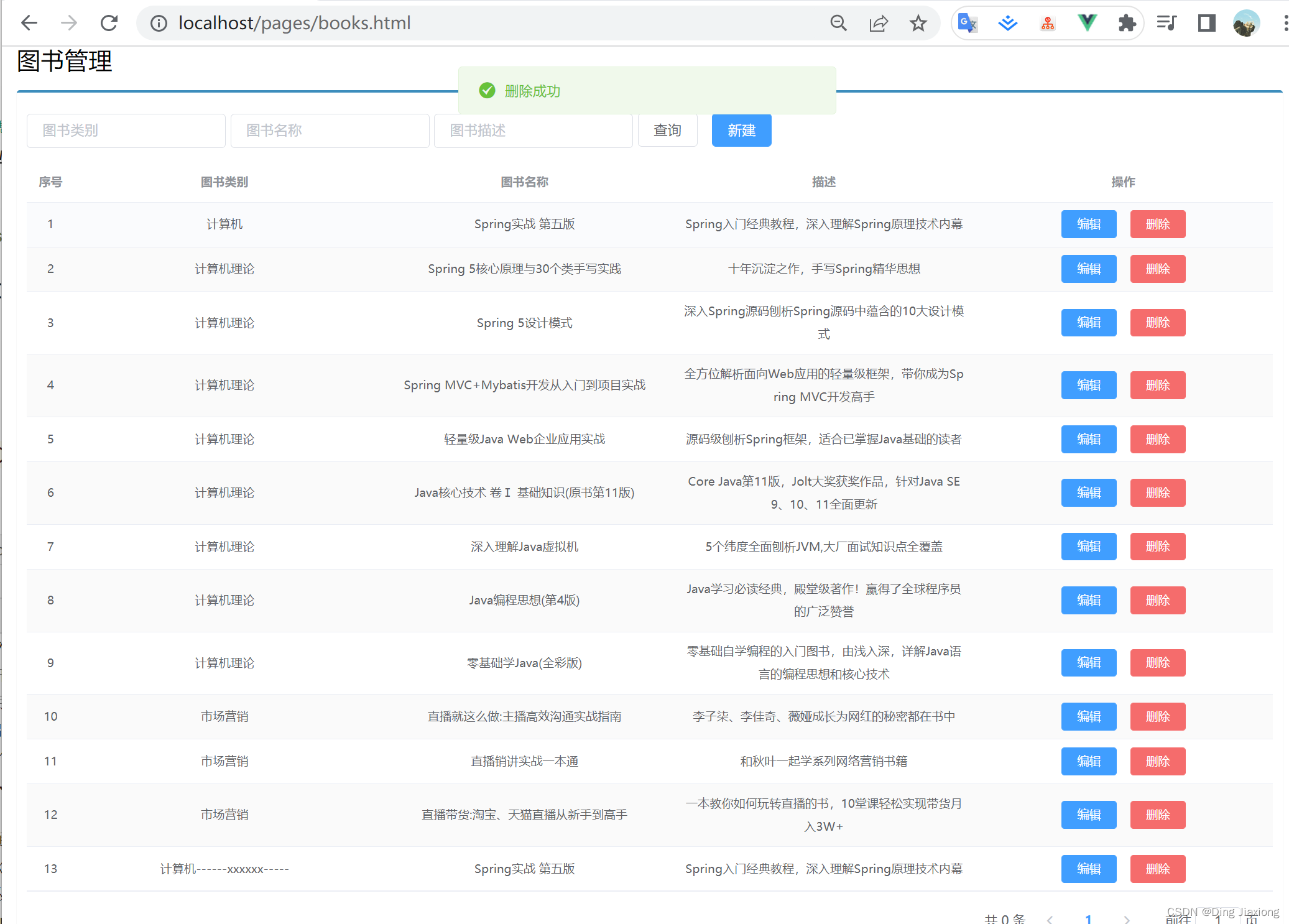Open the zoom control in the address bar
Image resolution: width=1289 pixels, height=924 pixels.
[x=838, y=23]
